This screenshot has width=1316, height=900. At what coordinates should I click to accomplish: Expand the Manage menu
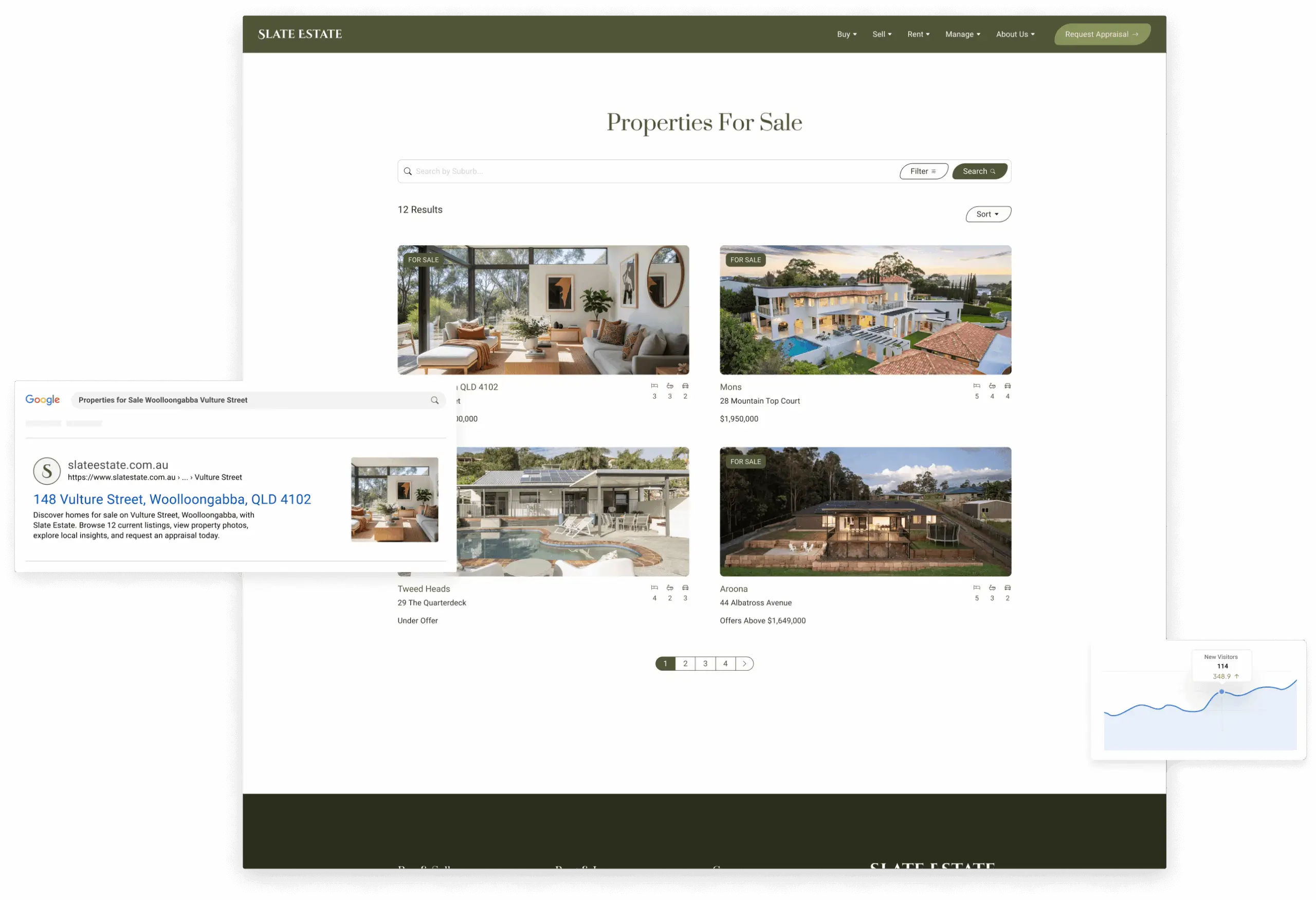pos(963,34)
